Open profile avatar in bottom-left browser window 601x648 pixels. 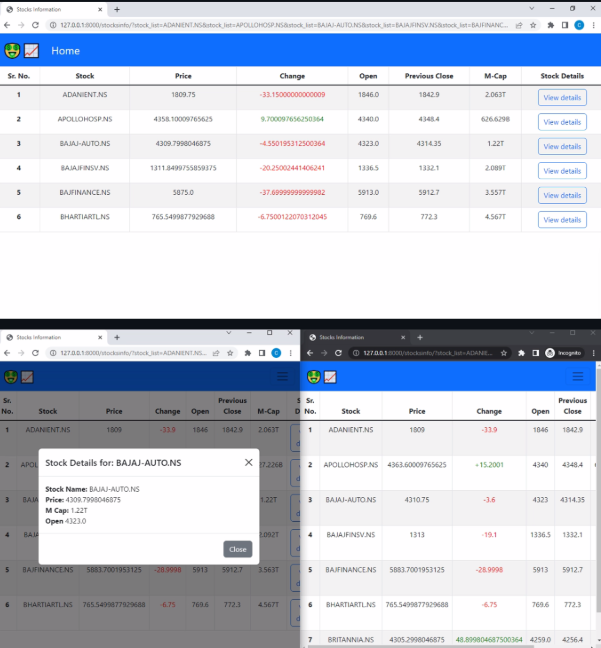click(276, 353)
